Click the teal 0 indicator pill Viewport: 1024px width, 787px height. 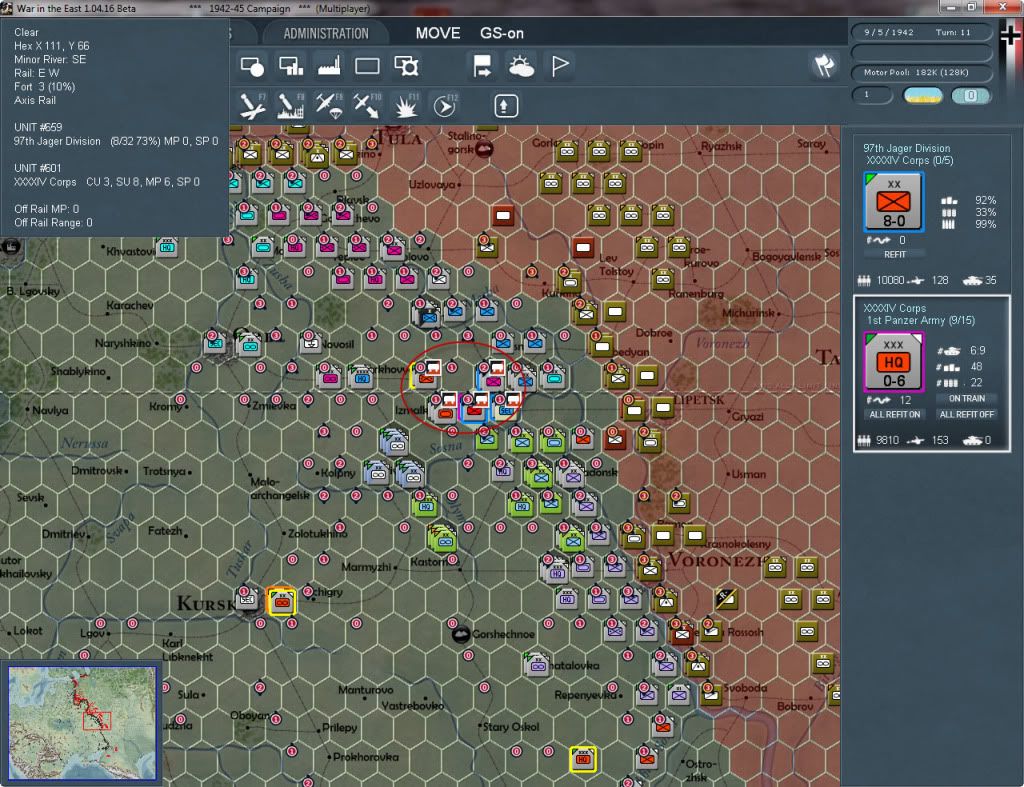pos(970,95)
